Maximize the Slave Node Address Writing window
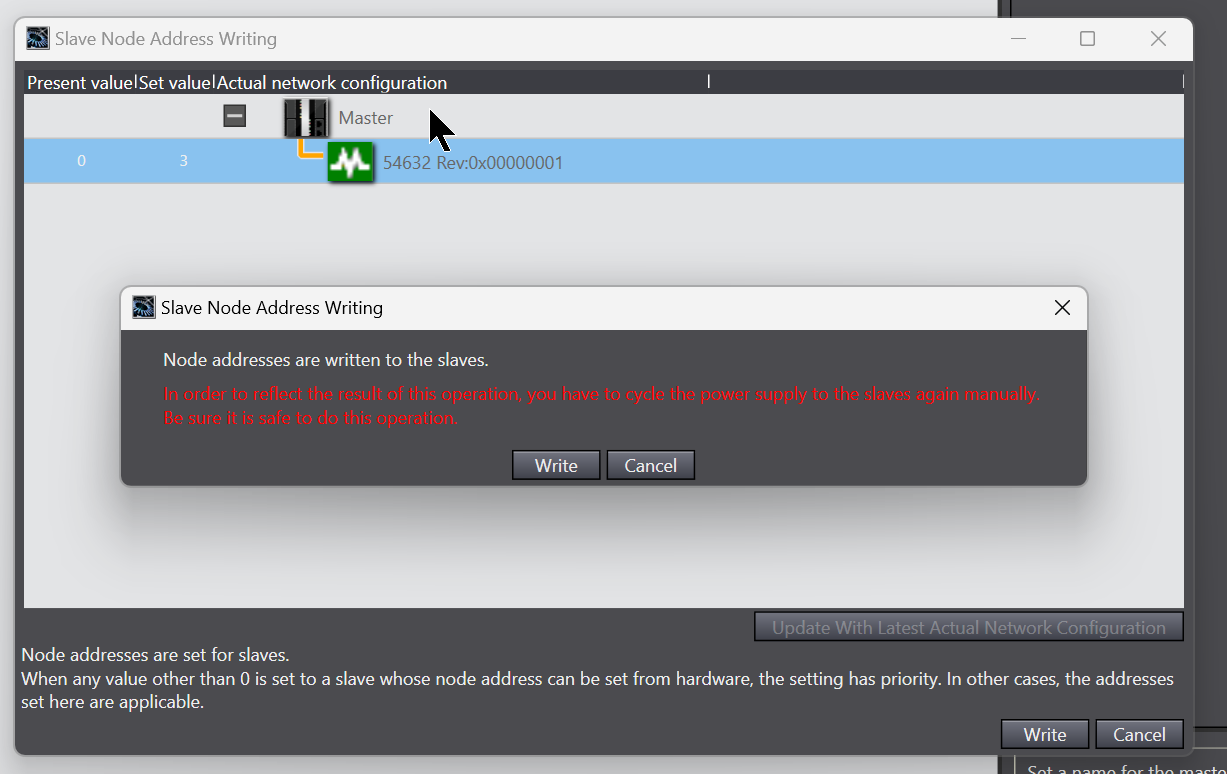Viewport: 1227px width, 774px height. [1087, 39]
